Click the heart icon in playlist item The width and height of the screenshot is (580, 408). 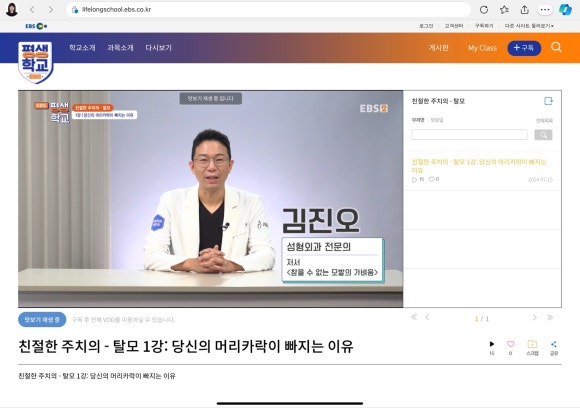coord(431,179)
